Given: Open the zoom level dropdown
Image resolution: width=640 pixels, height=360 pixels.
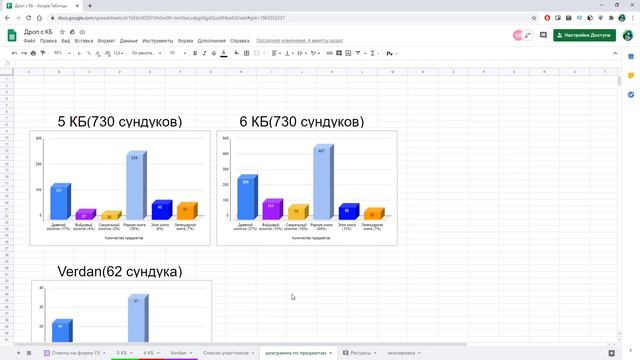Looking at the screenshot, I should point(62,53).
